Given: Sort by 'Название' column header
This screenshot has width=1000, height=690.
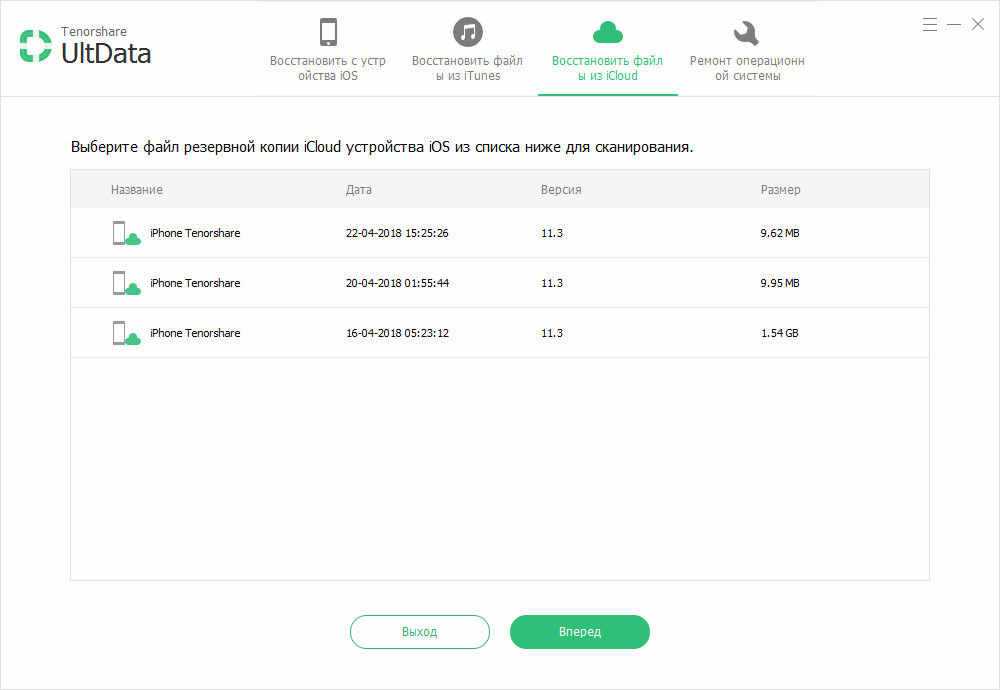Looking at the screenshot, I should coord(137,189).
